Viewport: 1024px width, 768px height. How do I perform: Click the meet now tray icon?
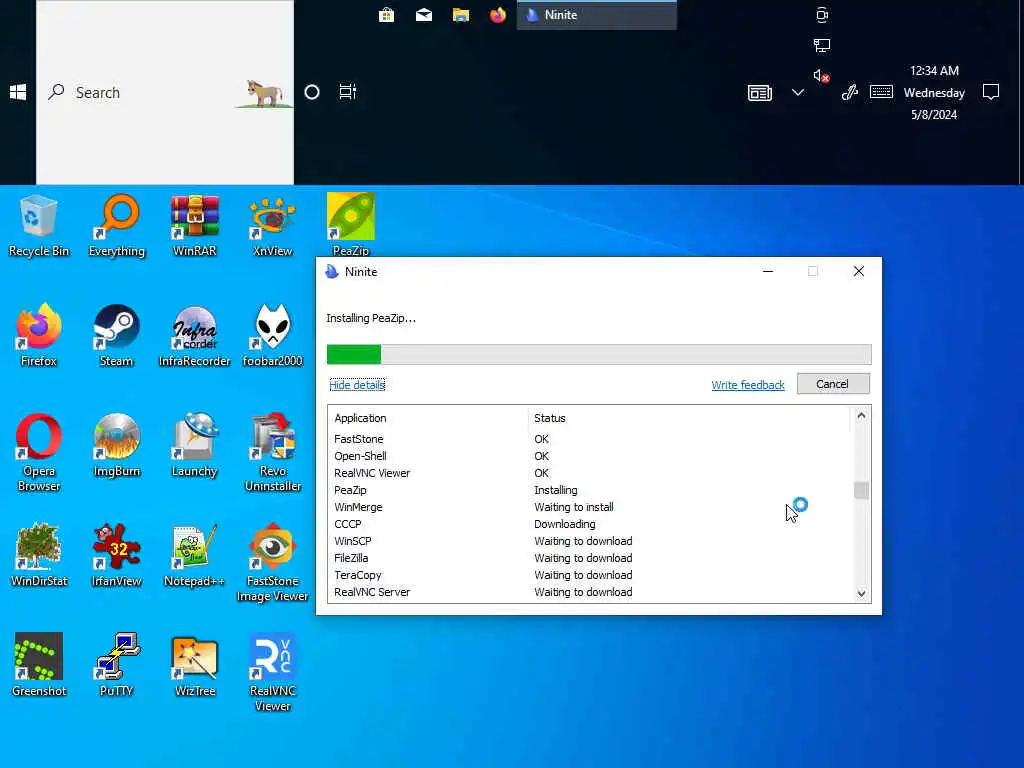[822, 14]
